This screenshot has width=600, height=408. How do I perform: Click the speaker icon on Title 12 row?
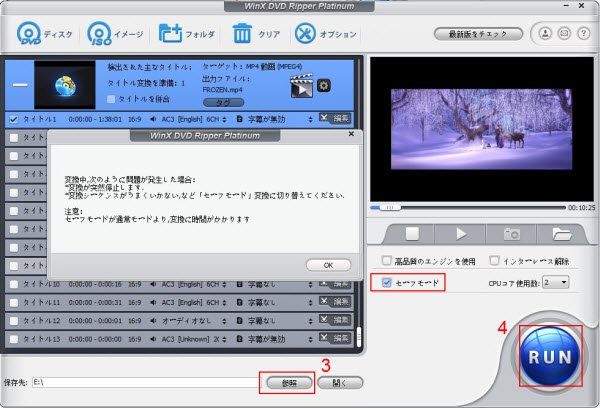153,321
